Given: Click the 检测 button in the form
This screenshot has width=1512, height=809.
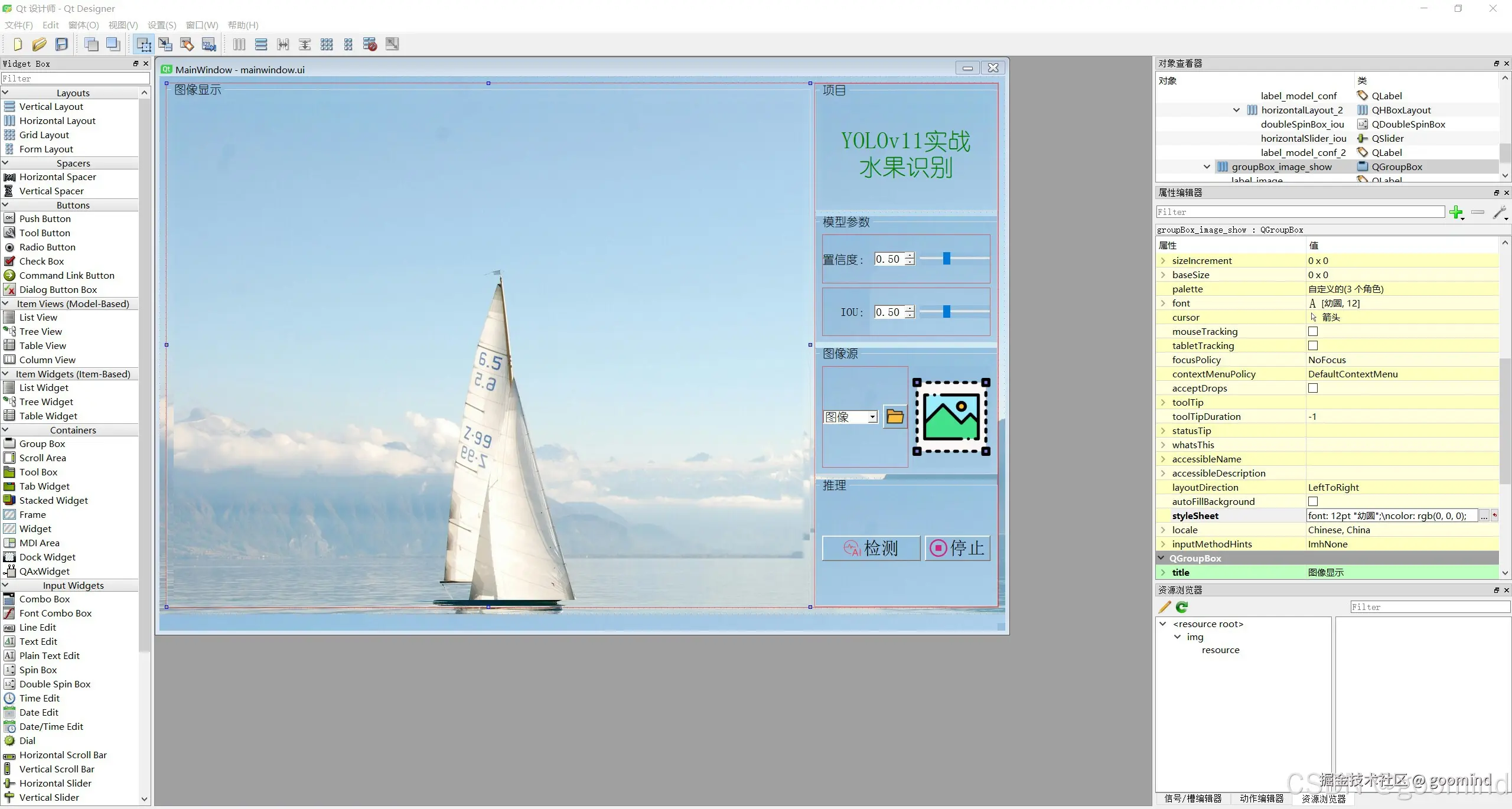Looking at the screenshot, I should point(871,549).
